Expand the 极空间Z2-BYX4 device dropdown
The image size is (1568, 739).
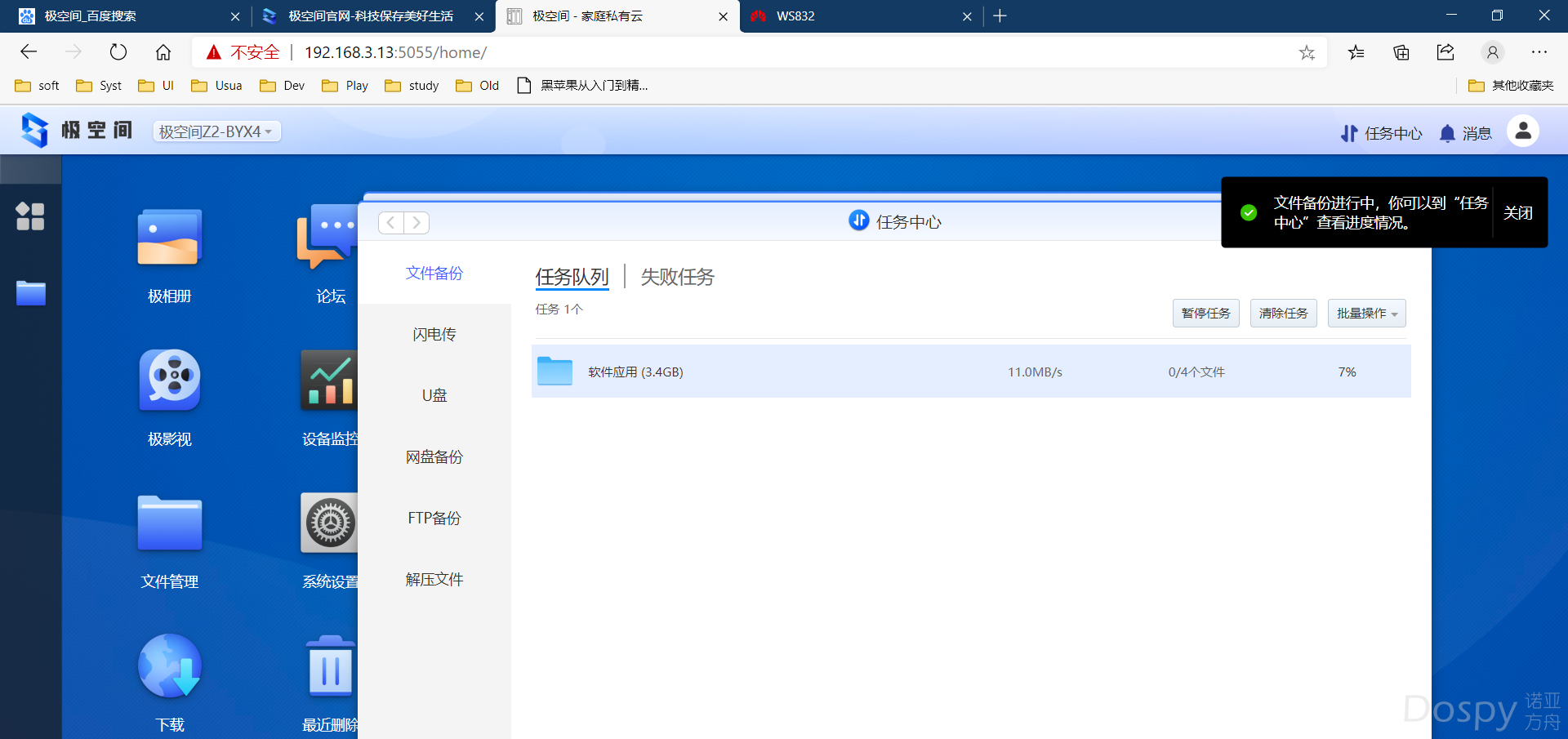point(216,131)
